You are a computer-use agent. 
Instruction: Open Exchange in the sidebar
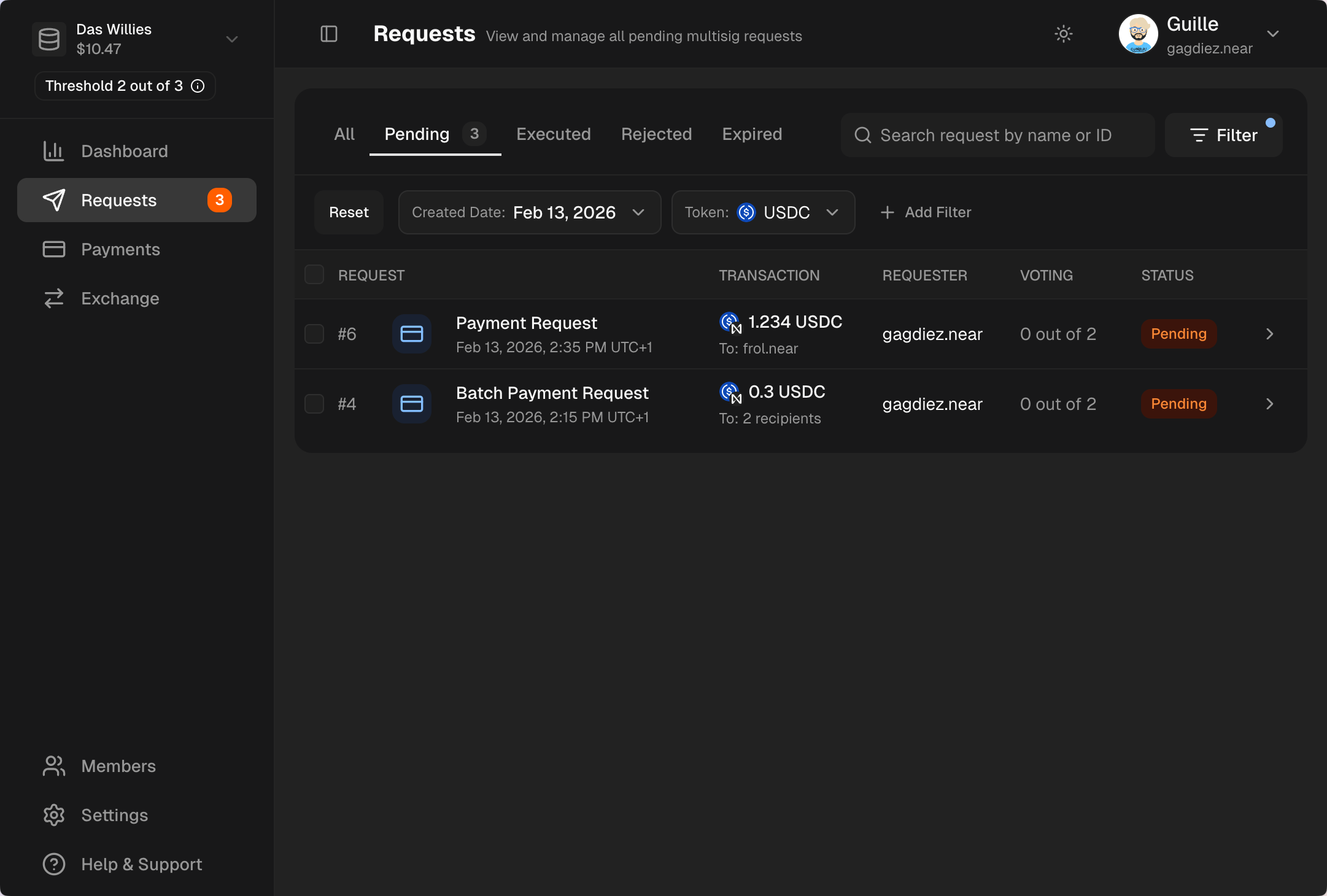[120, 298]
